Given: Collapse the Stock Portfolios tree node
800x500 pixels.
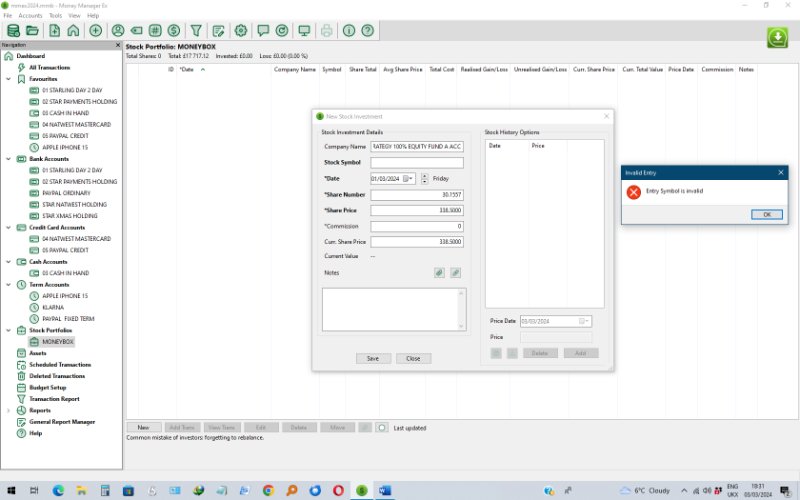Looking at the screenshot, I should point(8,330).
